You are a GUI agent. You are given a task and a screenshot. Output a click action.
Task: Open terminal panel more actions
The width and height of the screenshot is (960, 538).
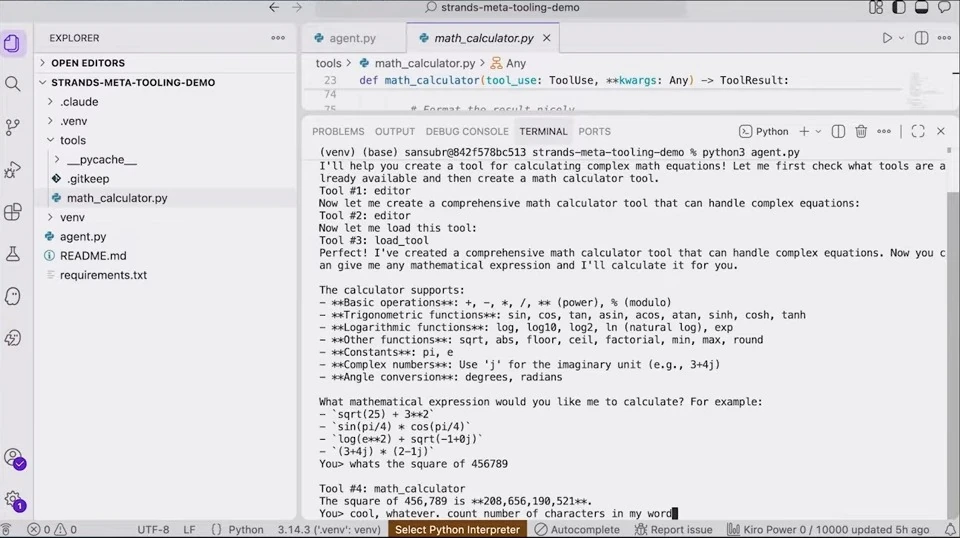(883, 132)
